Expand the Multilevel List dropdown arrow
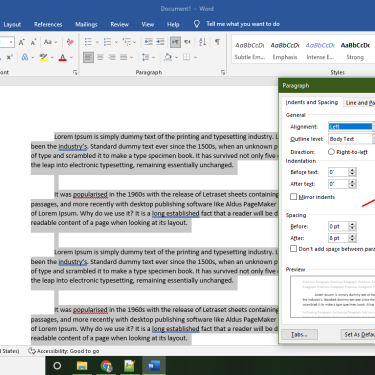This screenshot has height=375, width=375. coord(135,42)
